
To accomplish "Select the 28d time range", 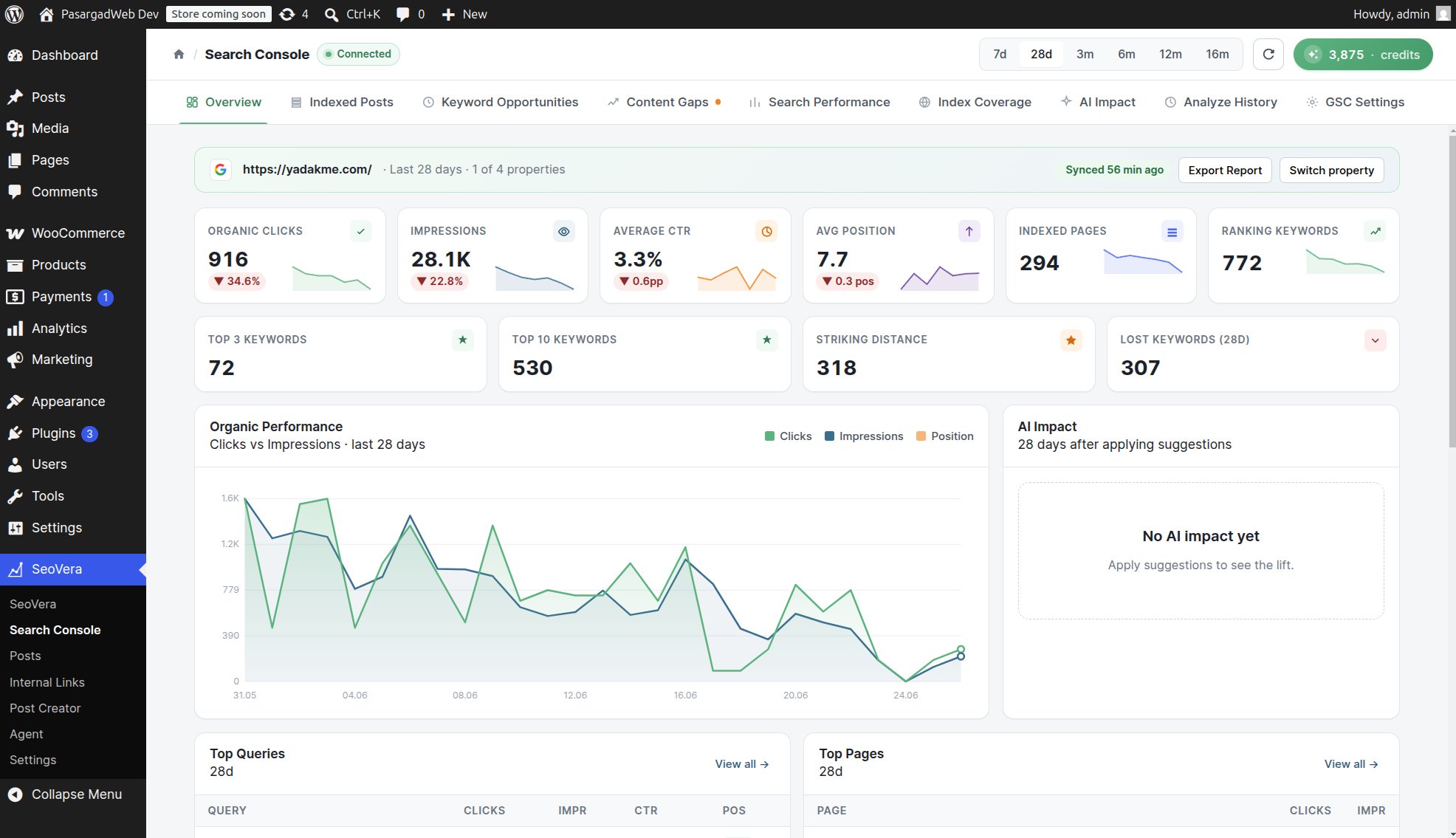I will 1041,54.
